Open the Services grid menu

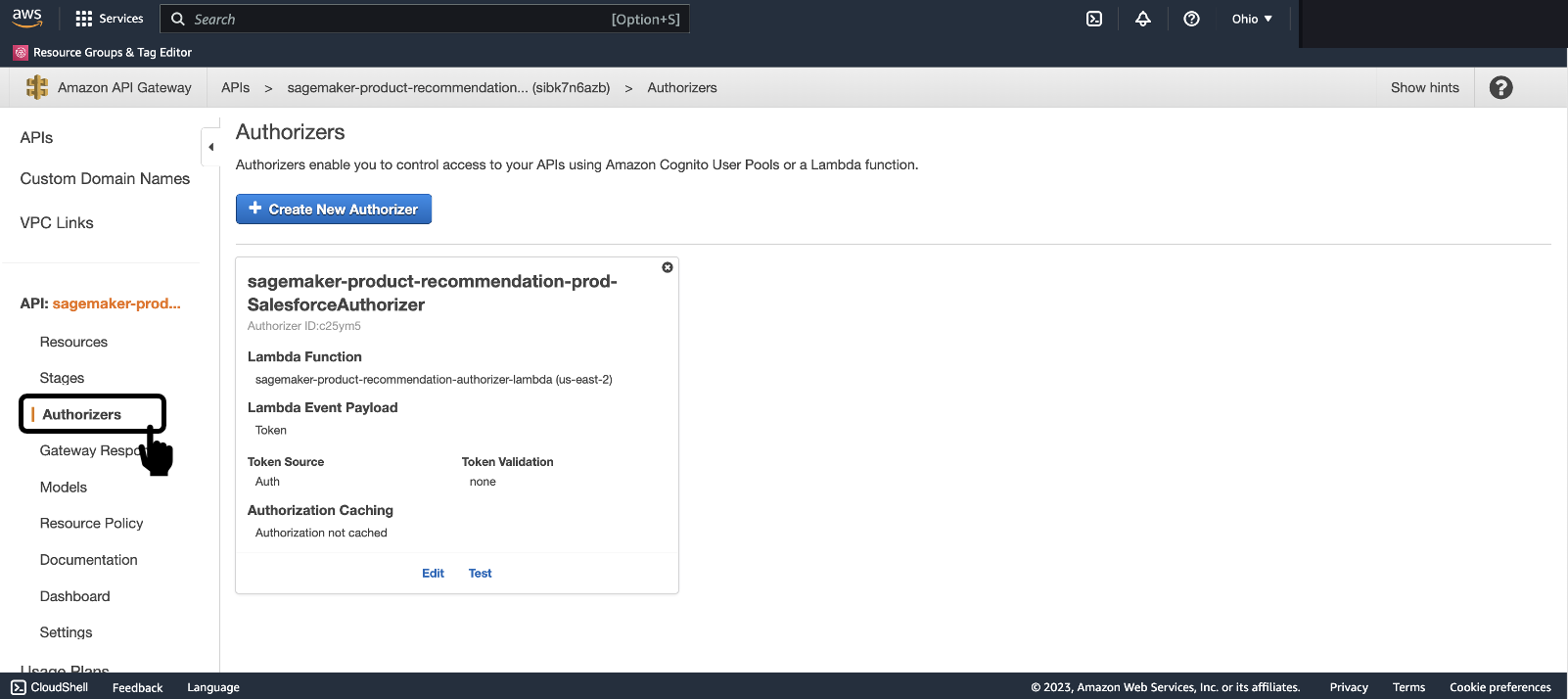coord(110,19)
